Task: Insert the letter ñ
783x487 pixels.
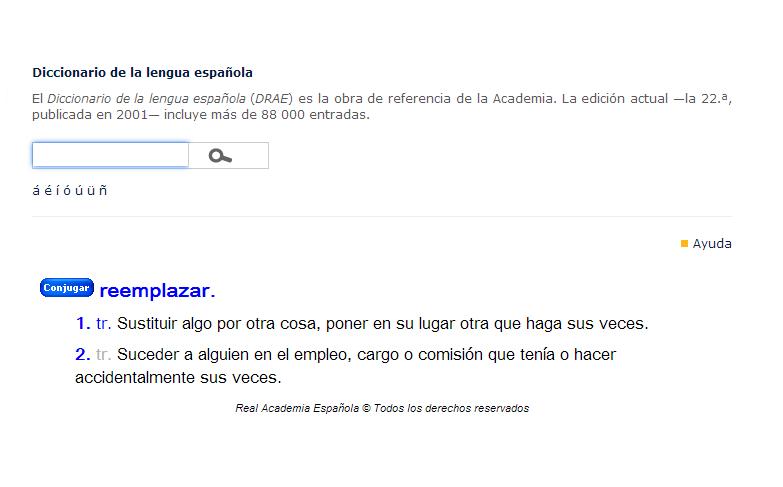Action: [x=102, y=191]
